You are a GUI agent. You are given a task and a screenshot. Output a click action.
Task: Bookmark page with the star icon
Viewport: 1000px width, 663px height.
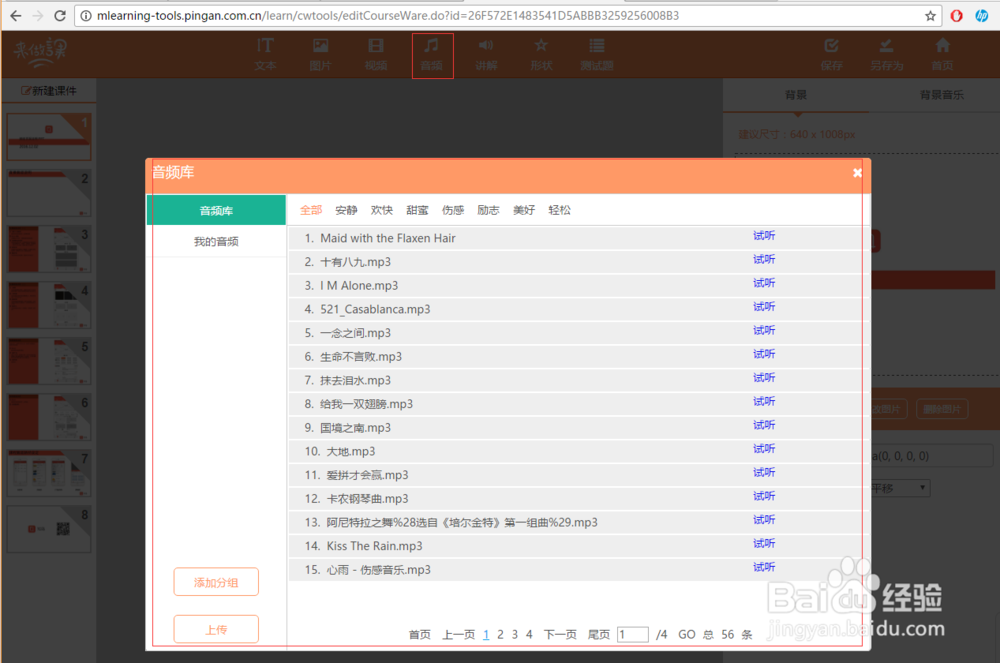930,16
